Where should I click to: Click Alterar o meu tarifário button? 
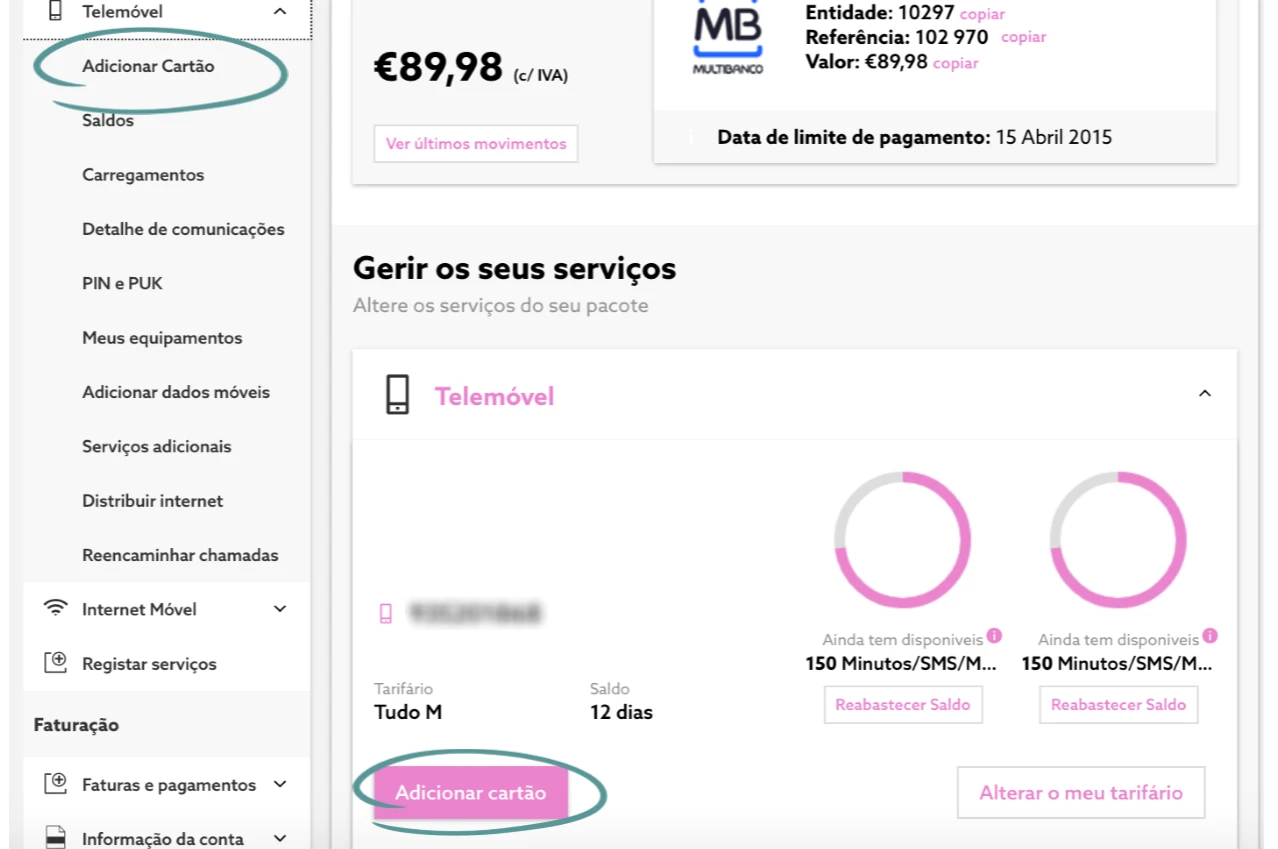pyautogui.click(x=1080, y=793)
